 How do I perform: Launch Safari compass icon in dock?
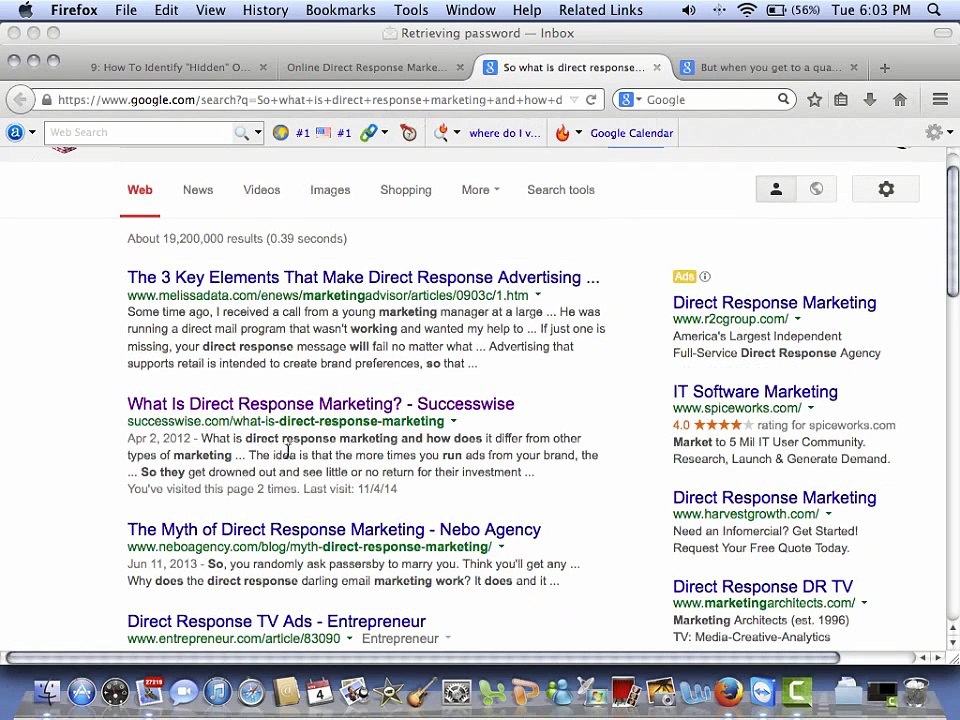(251, 692)
